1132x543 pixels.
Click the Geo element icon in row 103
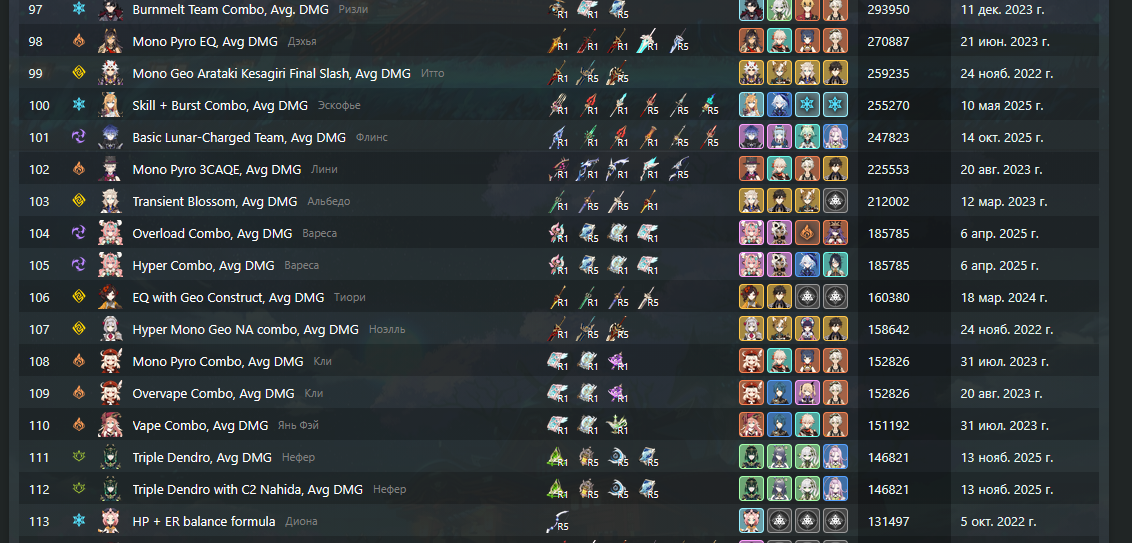79,201
